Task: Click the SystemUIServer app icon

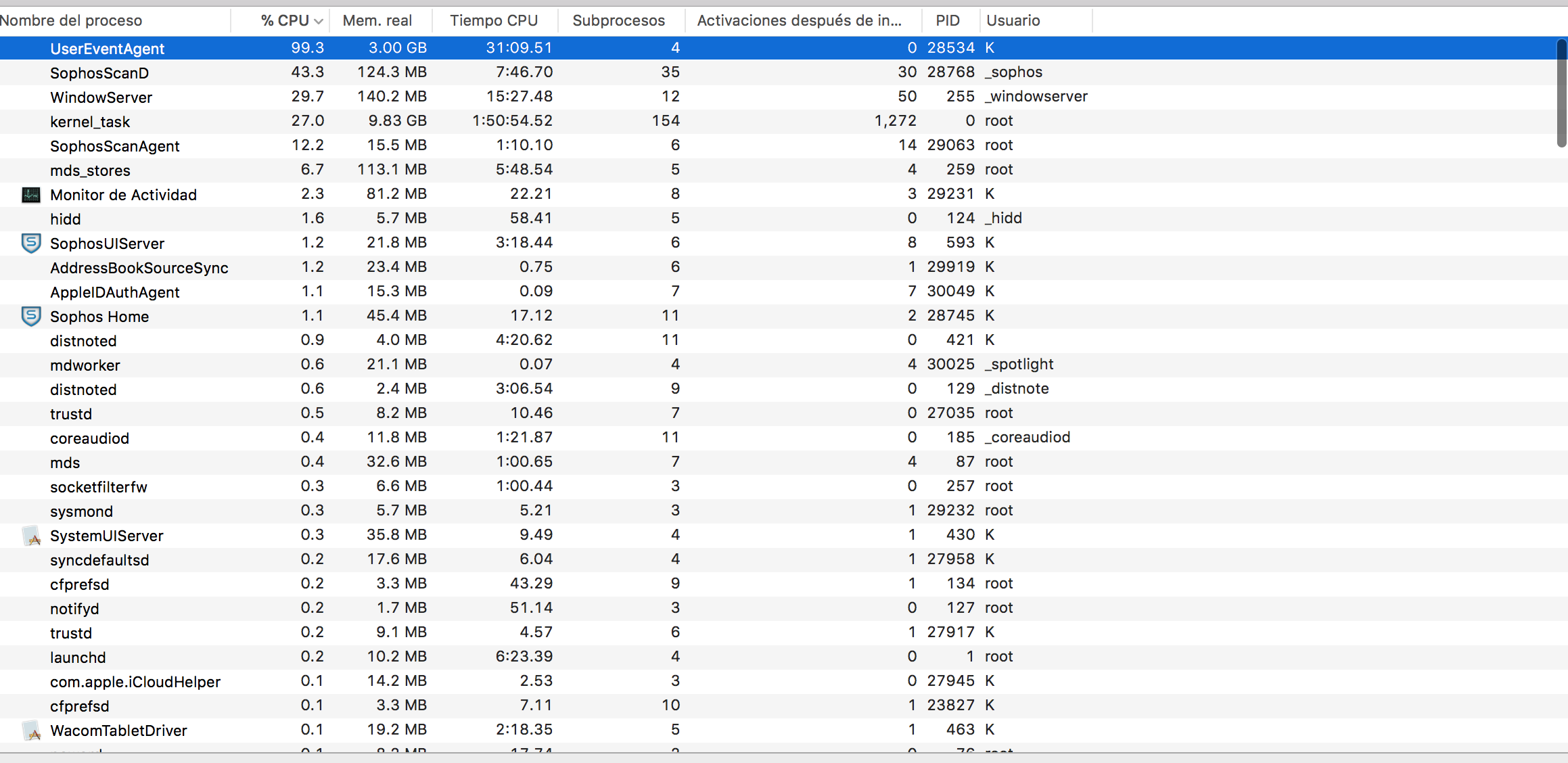Action: point(31,536)
